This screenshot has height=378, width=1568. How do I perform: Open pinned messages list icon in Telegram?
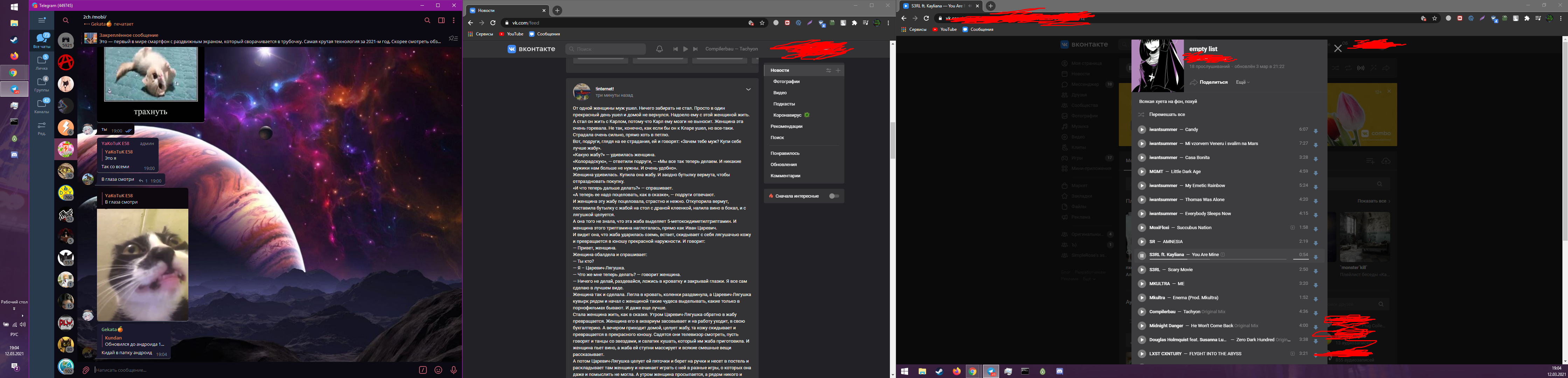pos(453,38)
